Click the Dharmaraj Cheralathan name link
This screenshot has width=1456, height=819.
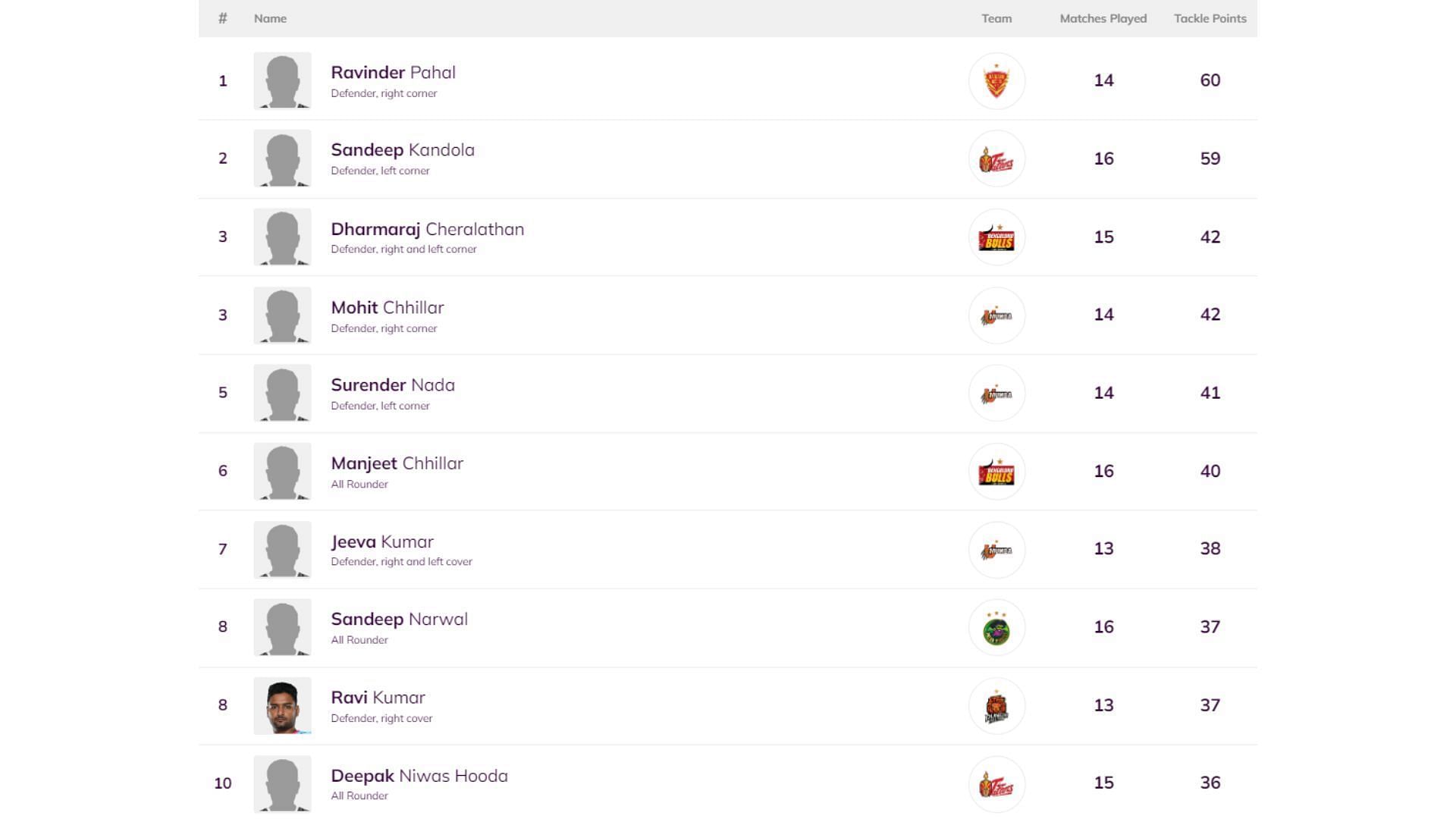click(x=427, y=229)
